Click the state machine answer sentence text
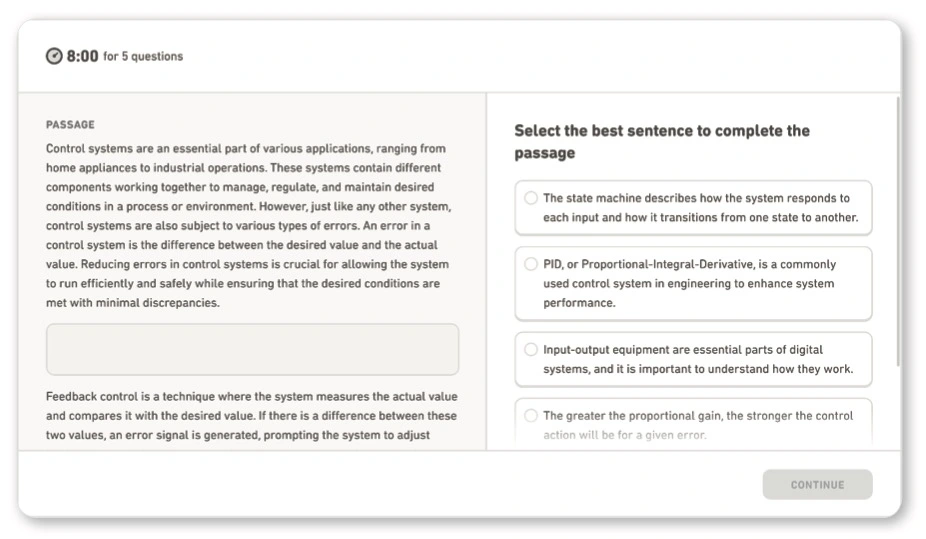The width and height of the screenshot is (926, 539). 700,207
